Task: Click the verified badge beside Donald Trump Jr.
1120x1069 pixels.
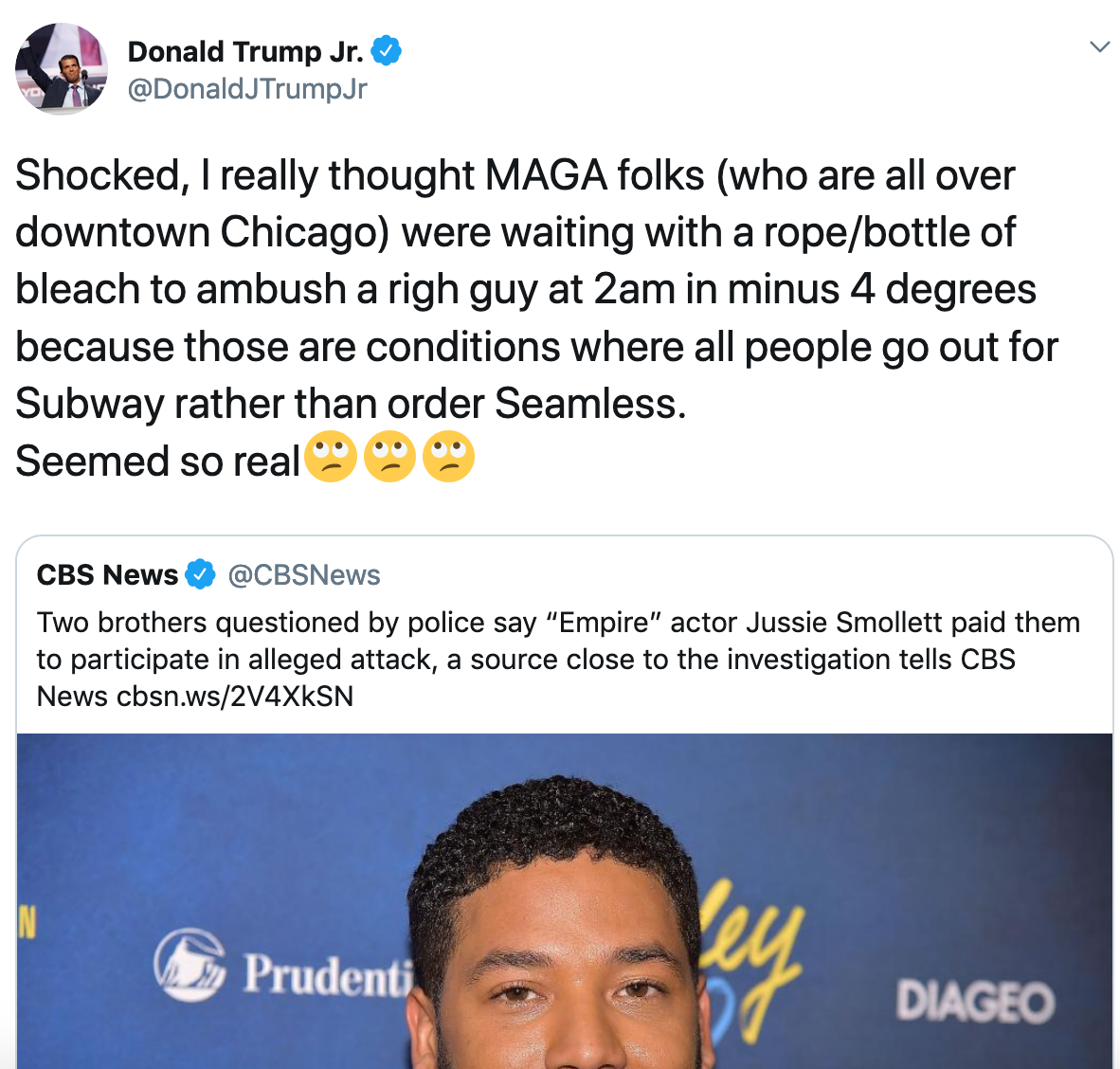Action: [x=387, y=51]
